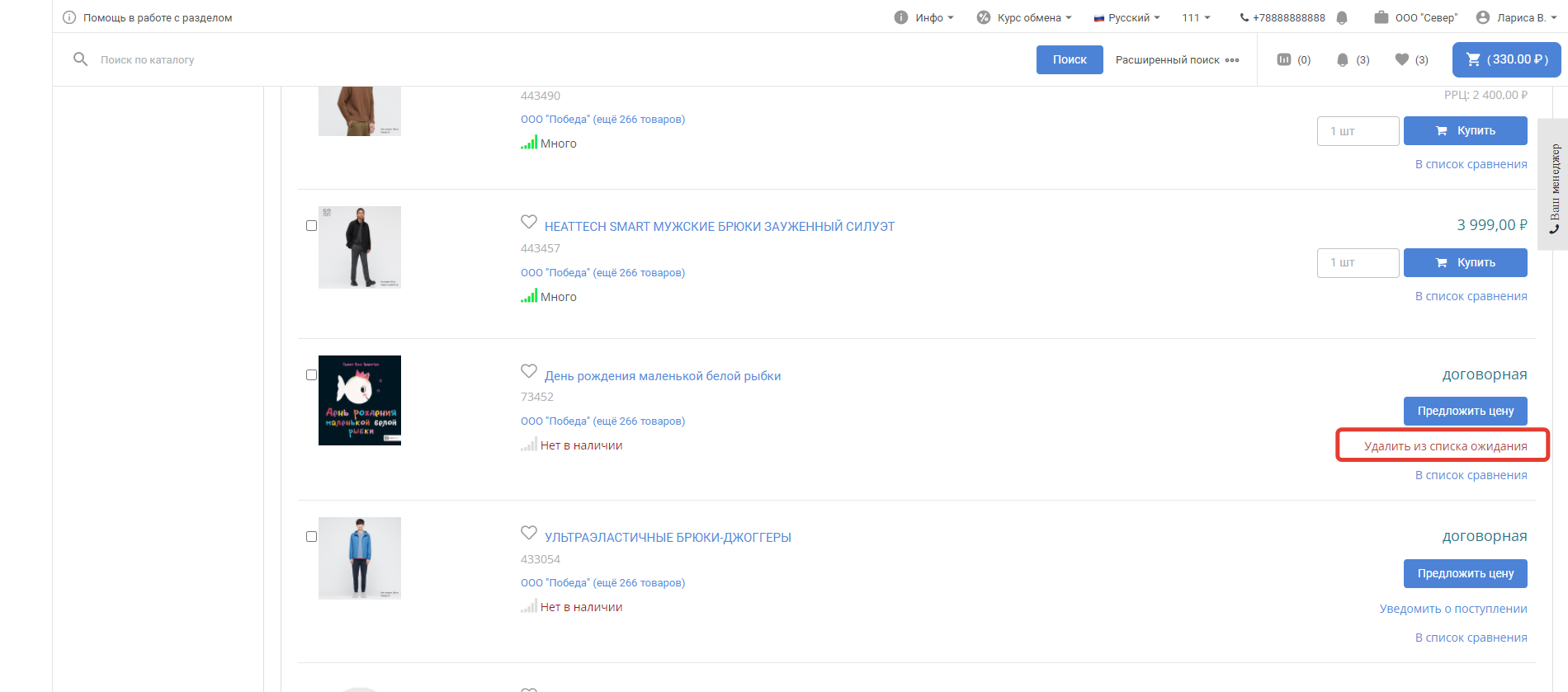Open the brown sweater product thumbnail
The width and height of the screenshot is (1568, 692).
(x=360, y=111)
